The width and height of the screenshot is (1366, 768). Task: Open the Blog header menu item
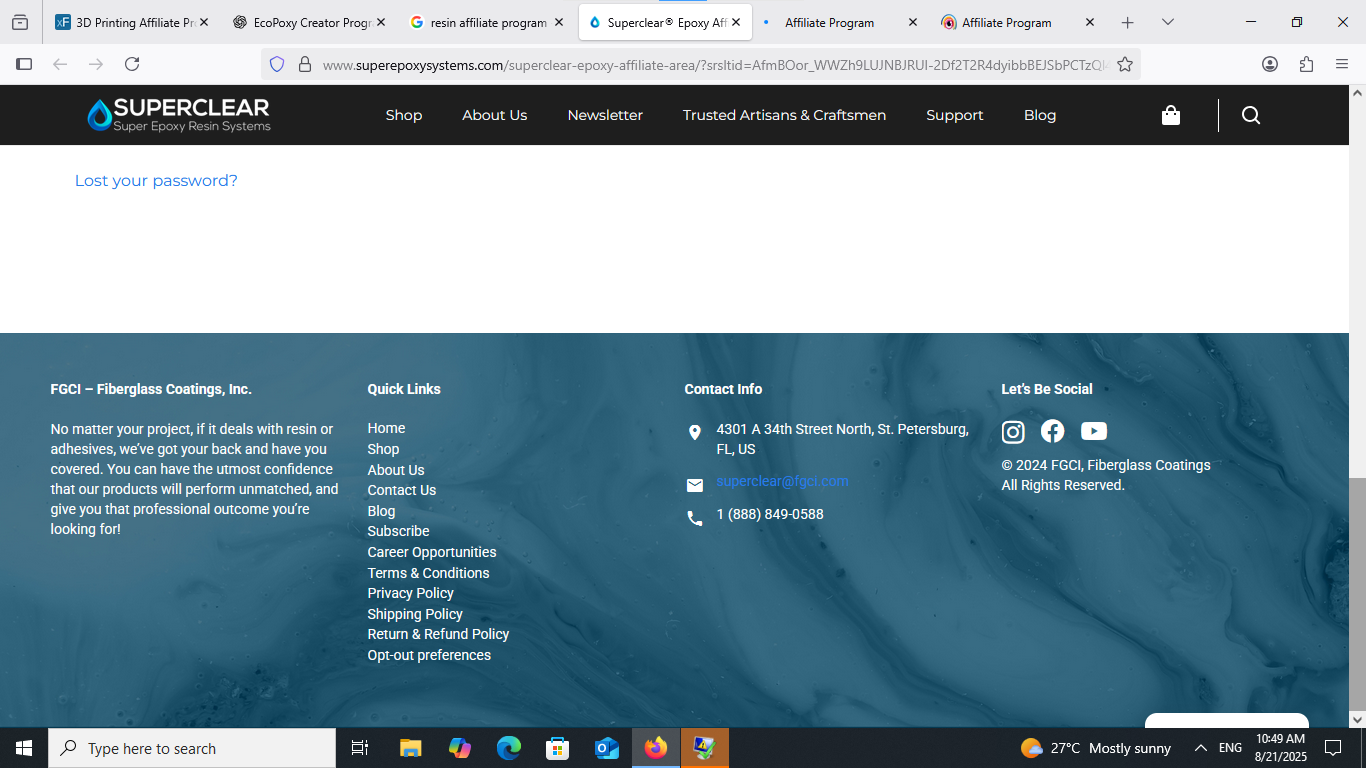[1040, 115]
